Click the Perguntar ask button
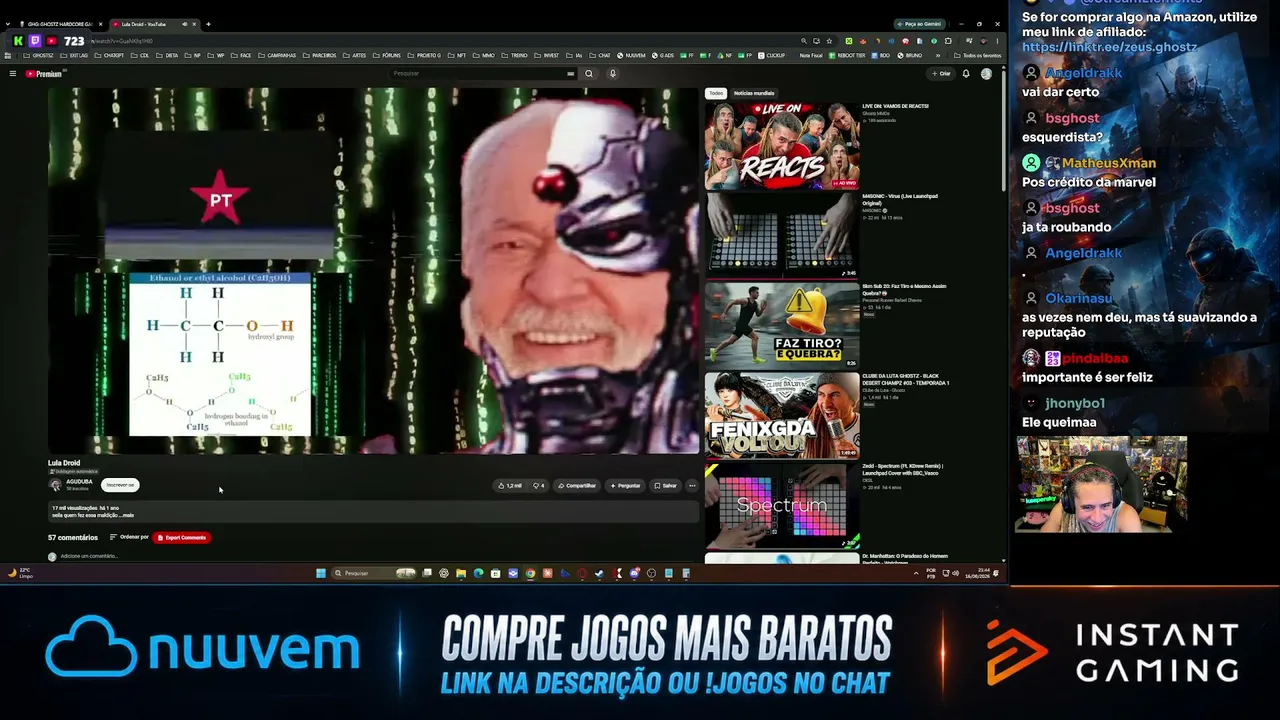This screenshot has width=1280, height=720. 625,485
